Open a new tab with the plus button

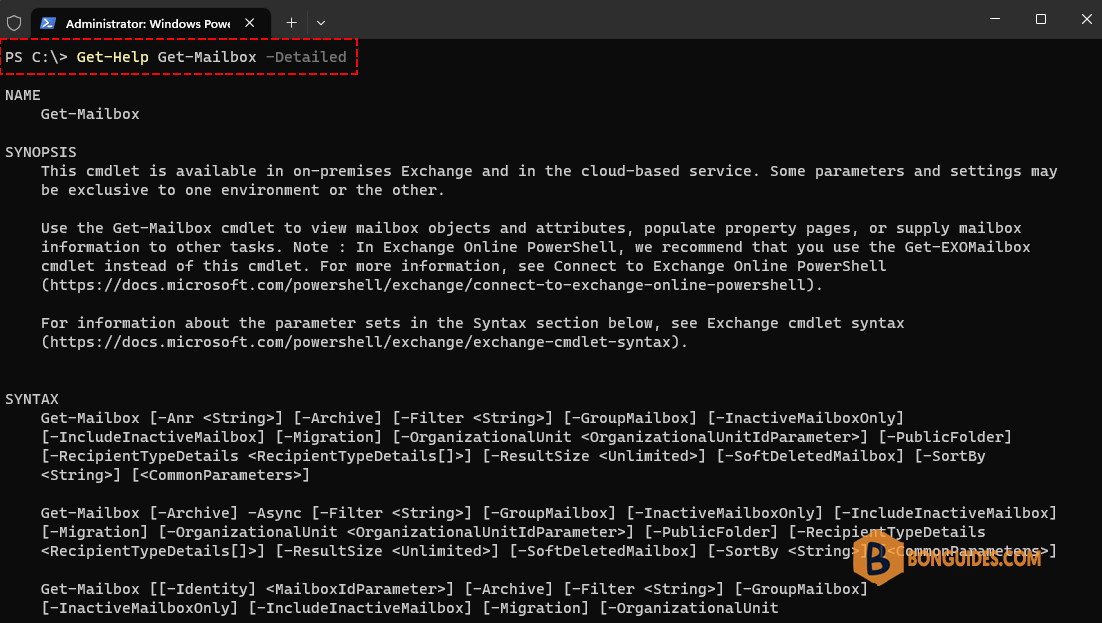(291, 23)
